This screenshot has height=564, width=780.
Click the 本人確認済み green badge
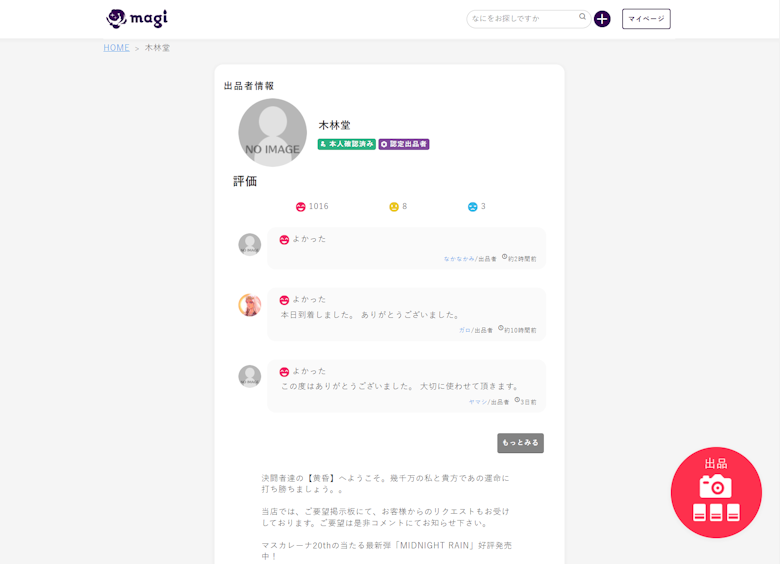347,144
